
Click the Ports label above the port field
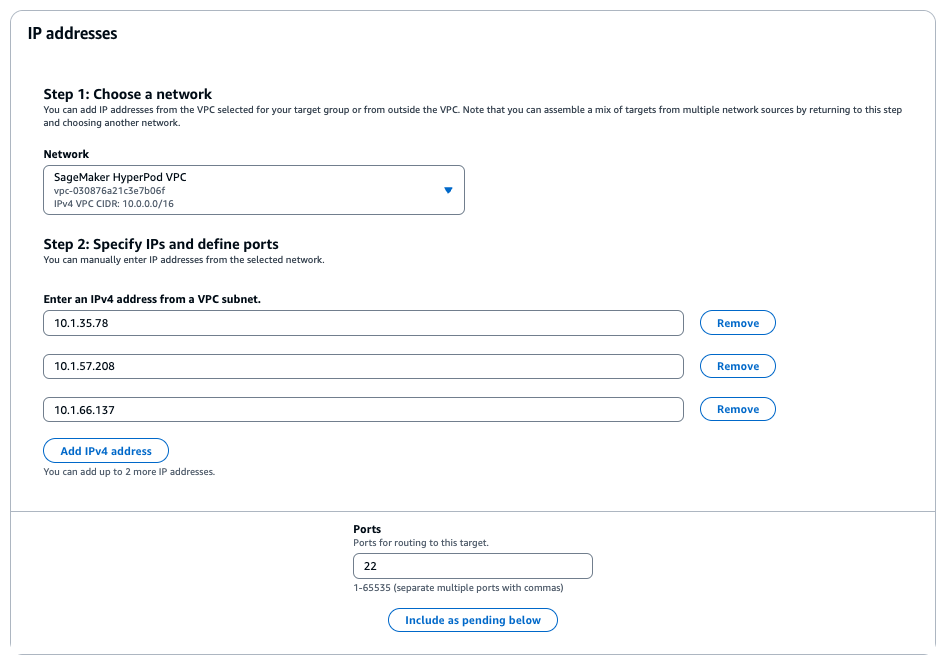point(367,529)
